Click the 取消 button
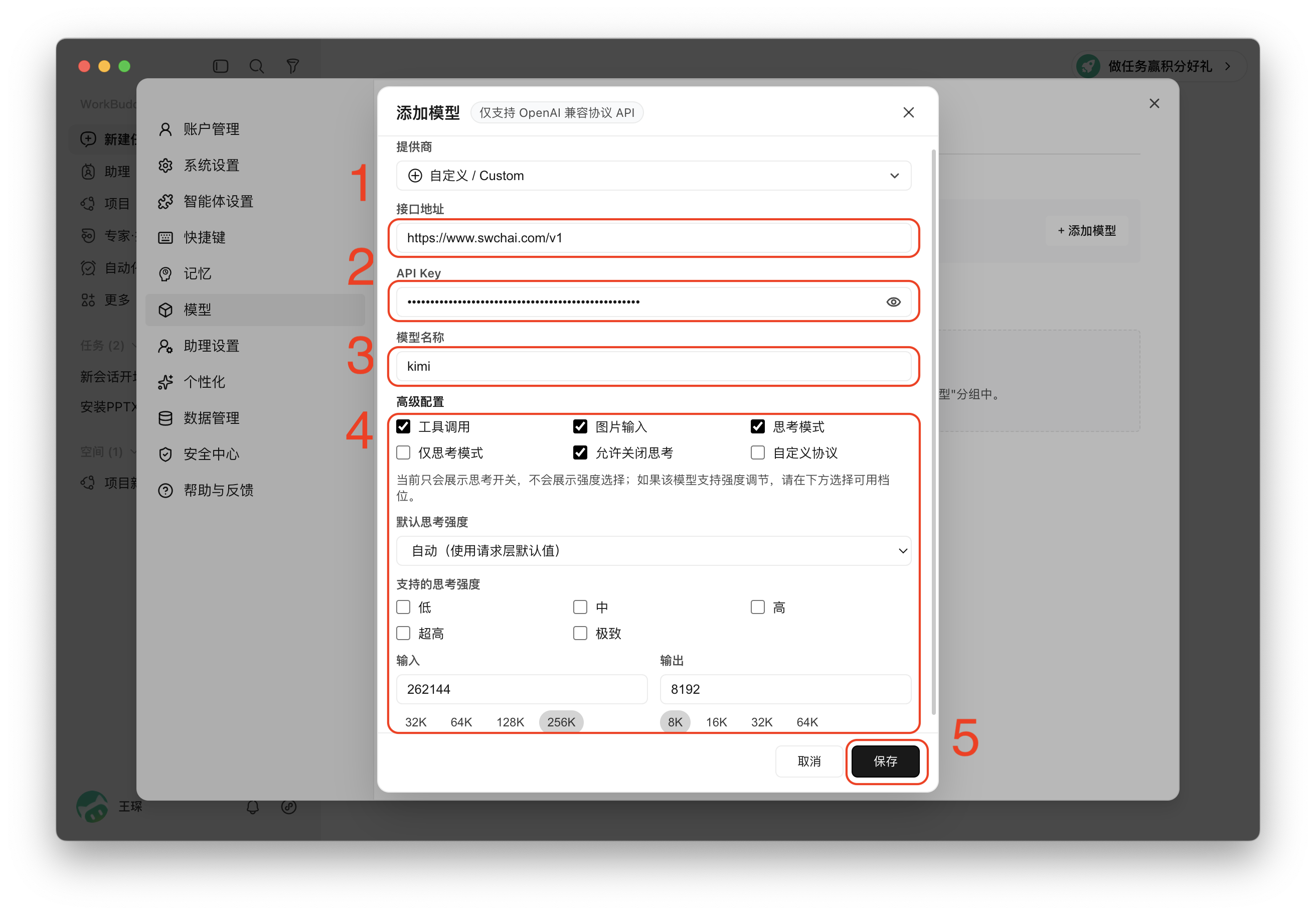The width and height of the screenshot is (1316, 915). tap(809, 761)
